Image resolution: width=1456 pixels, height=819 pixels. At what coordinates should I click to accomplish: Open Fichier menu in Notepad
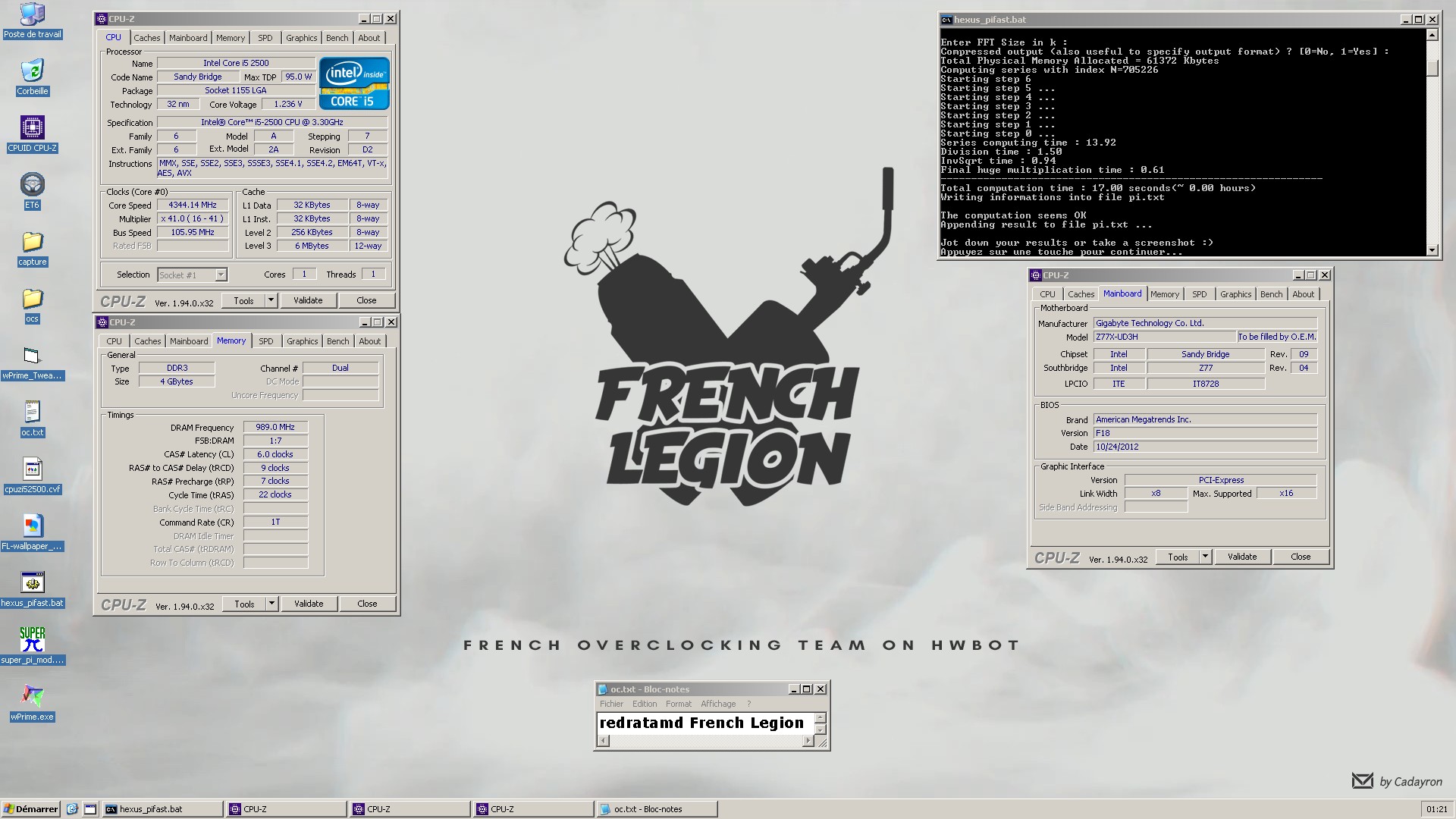click(611, 704)
